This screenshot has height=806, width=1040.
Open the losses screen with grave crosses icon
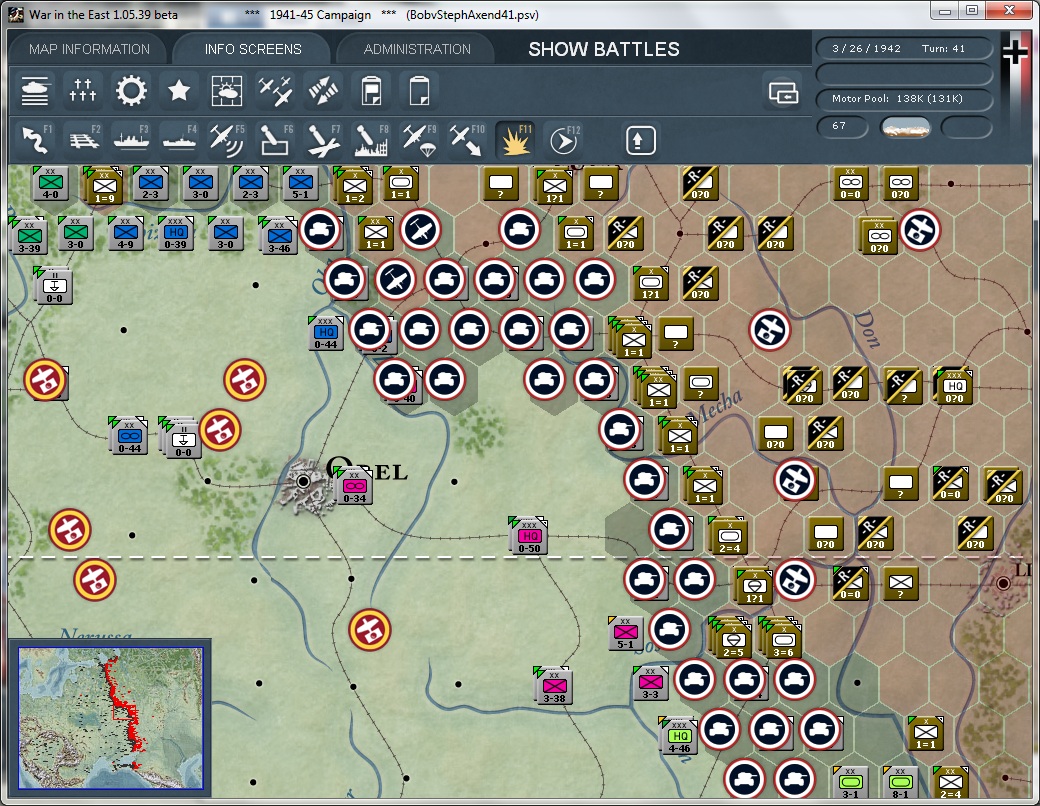tap(83, 90)
